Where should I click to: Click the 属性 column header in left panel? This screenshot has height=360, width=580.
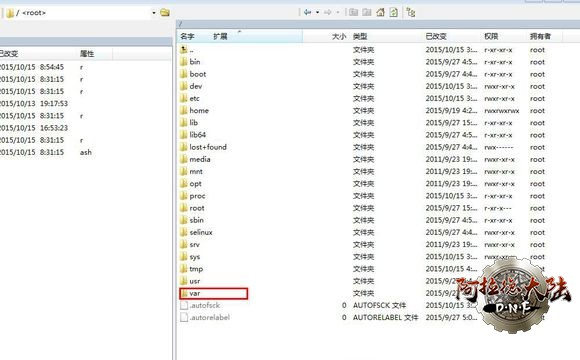pos(87,54)
